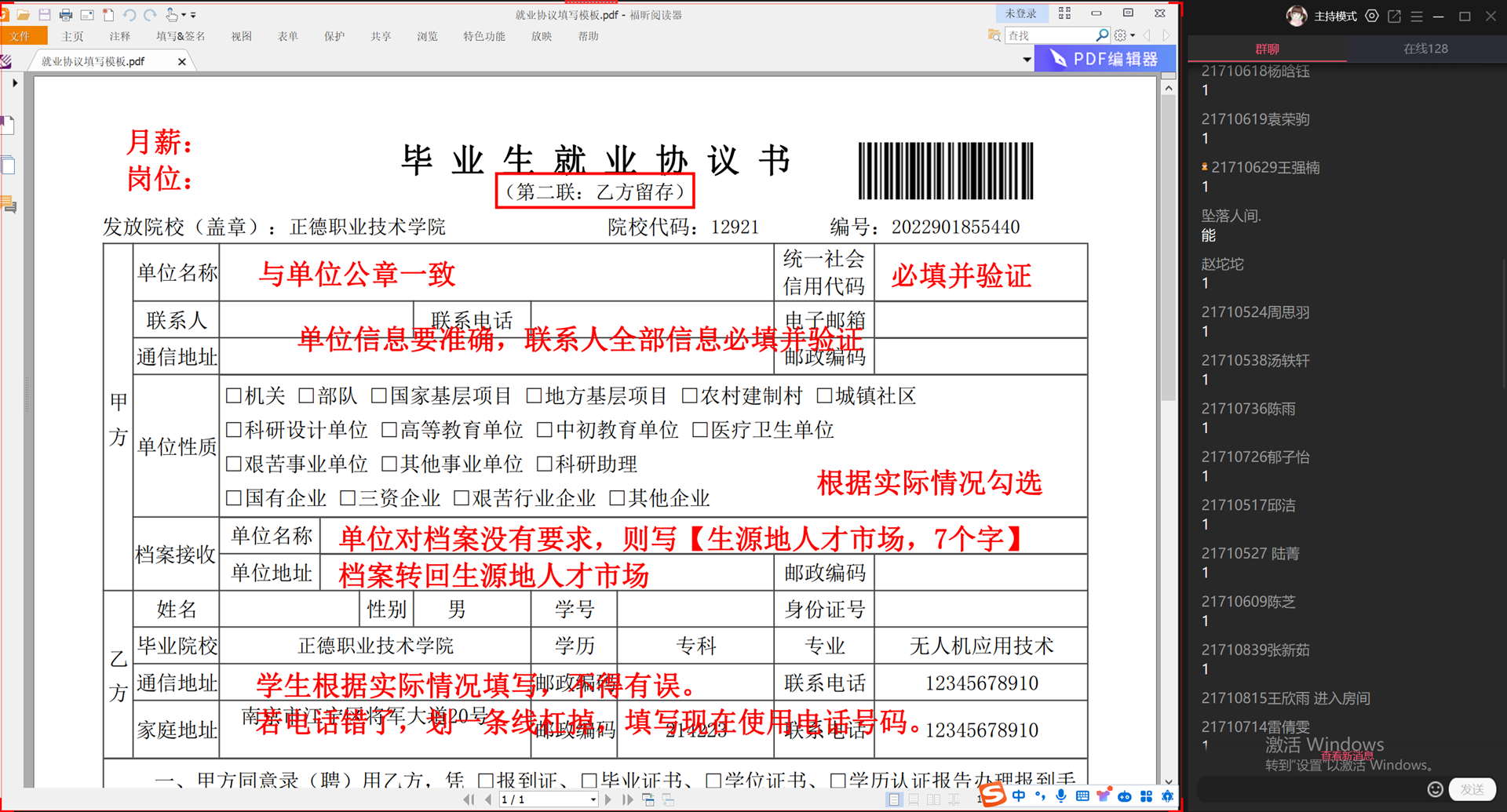Switch to the 在线128 tab
Image resolution: width=1507 pixels, height=812 pixels.
(1425, 49)
